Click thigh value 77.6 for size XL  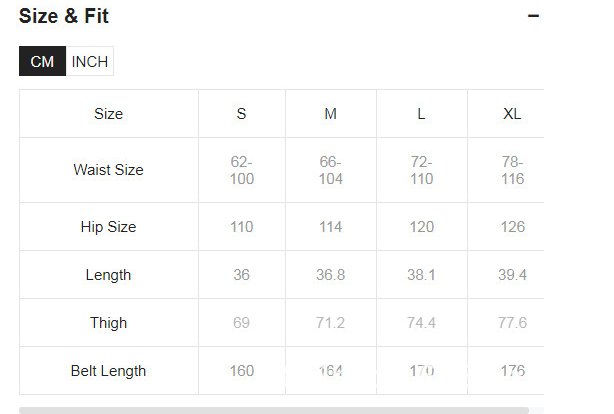512,323
